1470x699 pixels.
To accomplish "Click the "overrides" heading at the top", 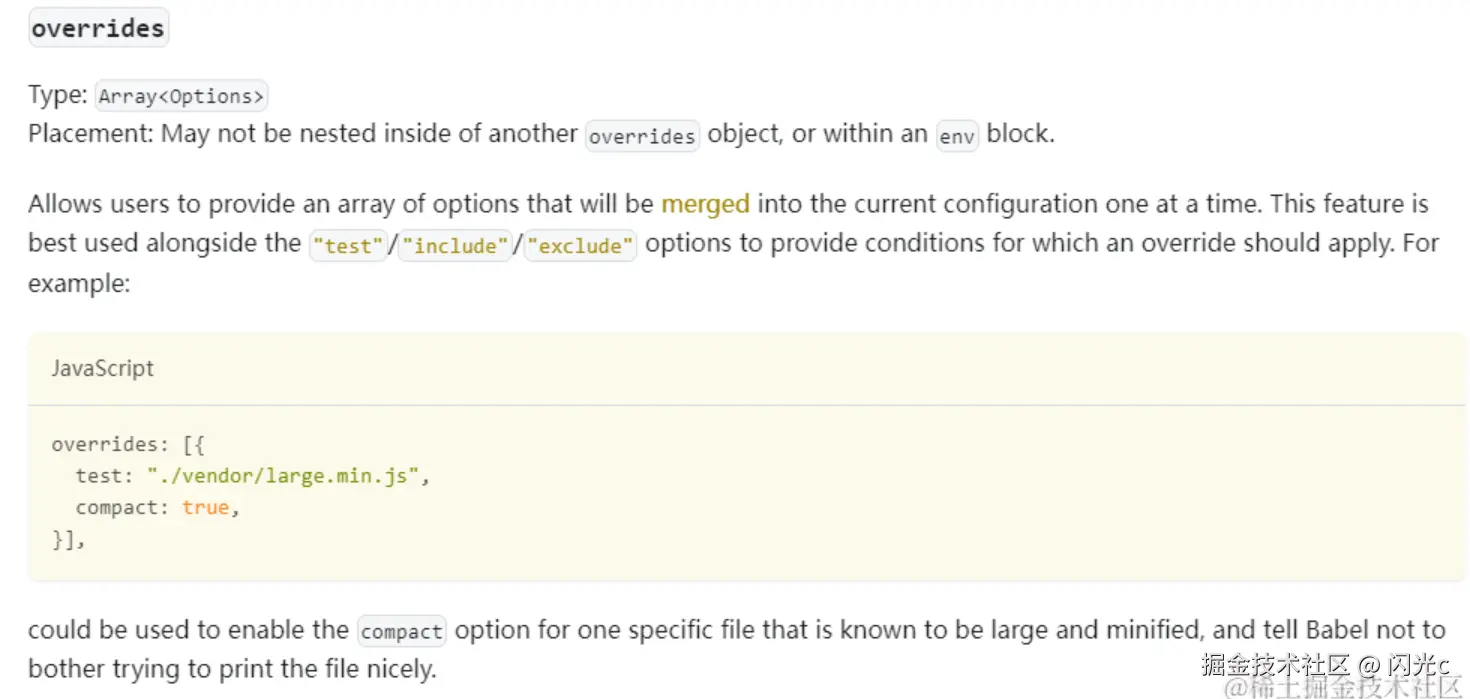I will (x=98, y=28).
